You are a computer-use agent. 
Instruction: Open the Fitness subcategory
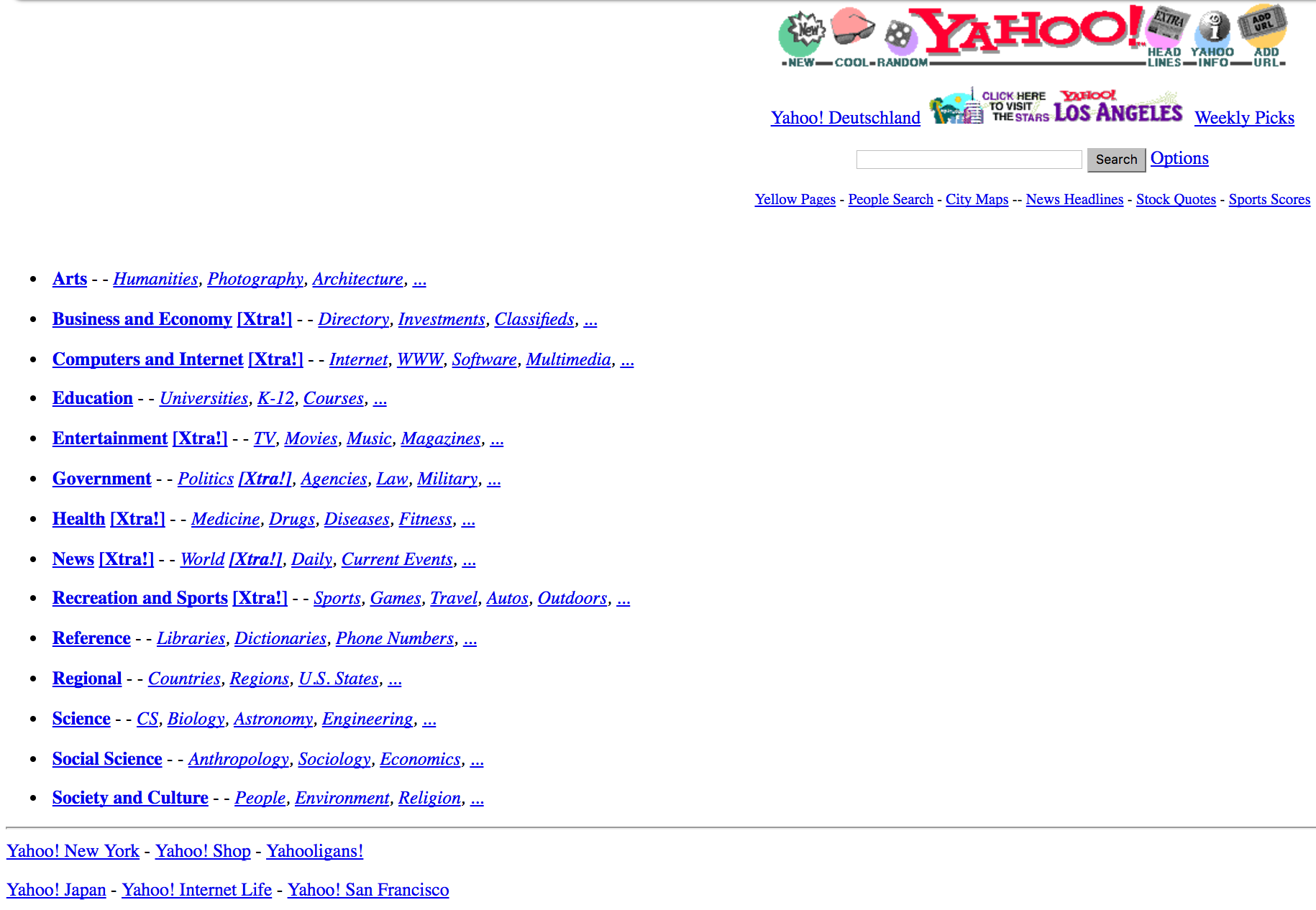coord(426,519)
